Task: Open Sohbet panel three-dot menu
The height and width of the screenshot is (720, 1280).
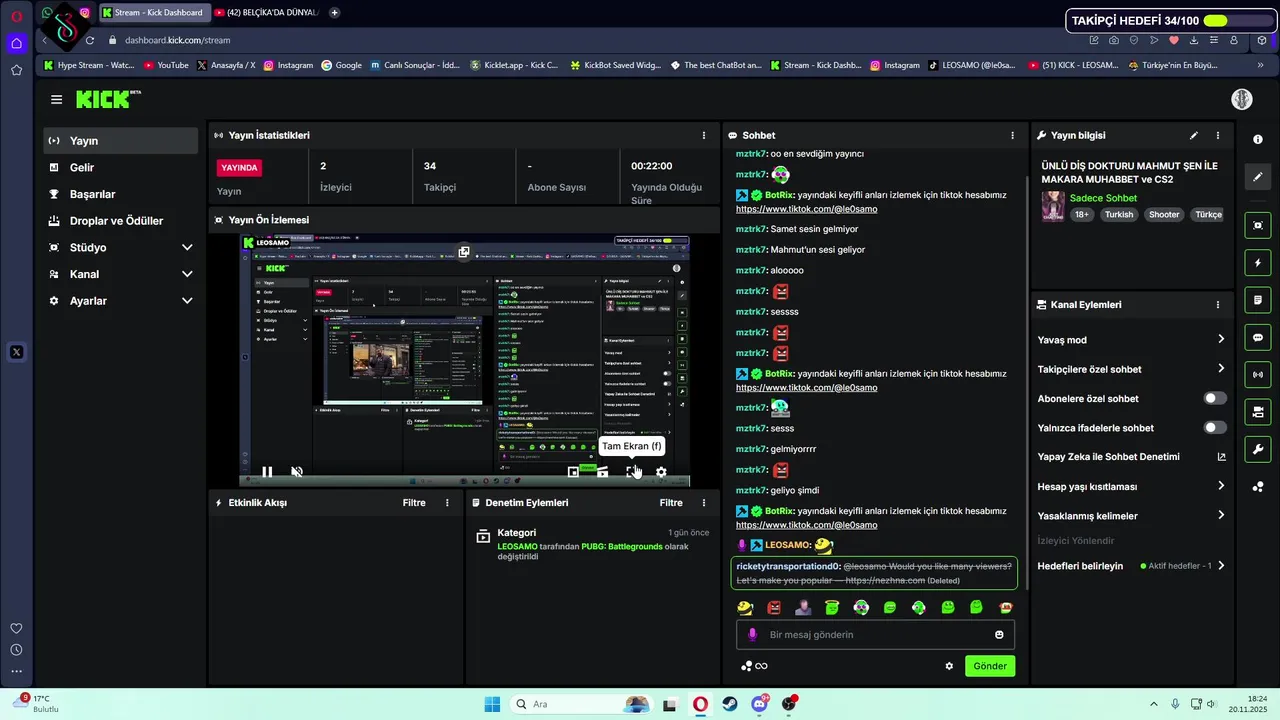Action: tap(1012, 135)
